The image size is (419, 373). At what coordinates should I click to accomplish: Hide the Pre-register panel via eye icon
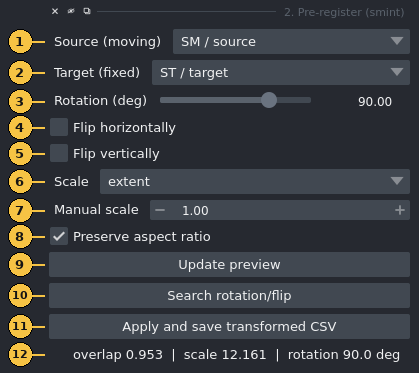pyautogui.click(x=71, y=11)
